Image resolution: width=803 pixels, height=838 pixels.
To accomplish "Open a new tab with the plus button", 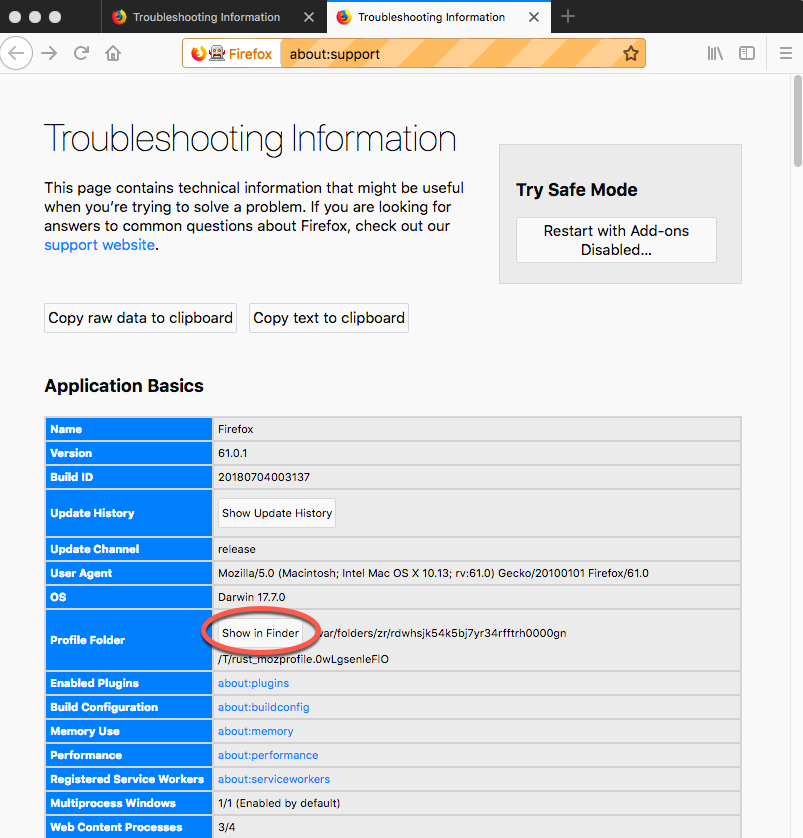I will [x=567, y=17].
